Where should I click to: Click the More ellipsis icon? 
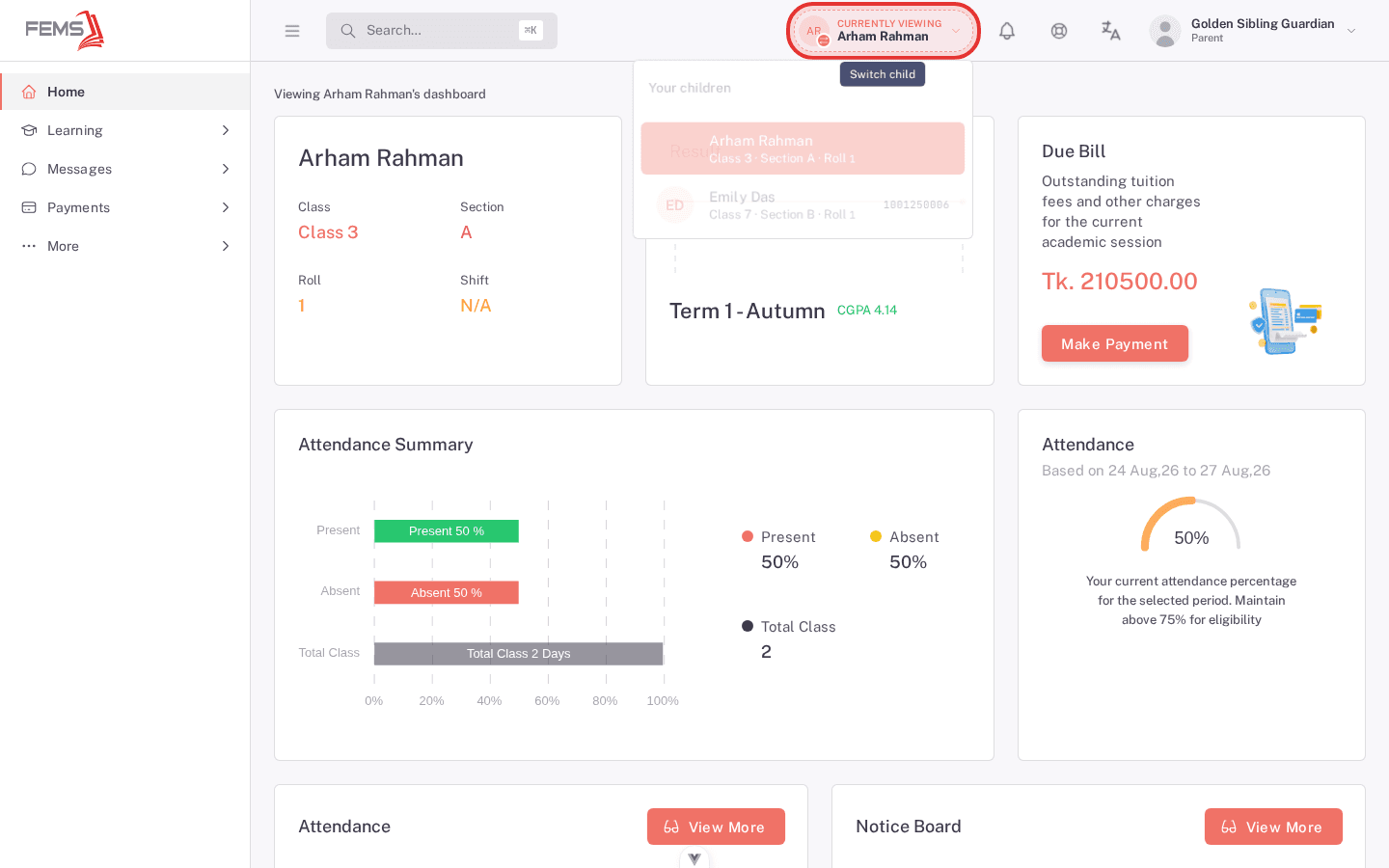pos(29,246)
